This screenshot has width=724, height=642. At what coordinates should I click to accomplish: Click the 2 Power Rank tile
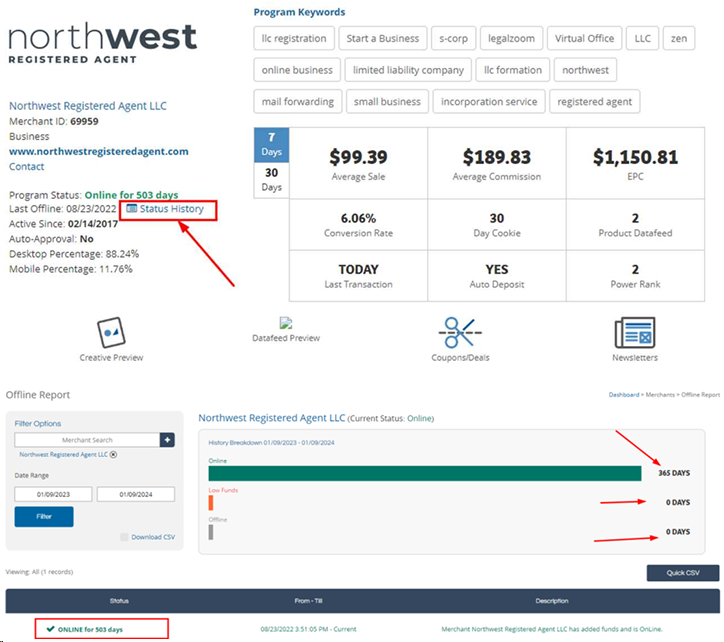tap(635, 276)
